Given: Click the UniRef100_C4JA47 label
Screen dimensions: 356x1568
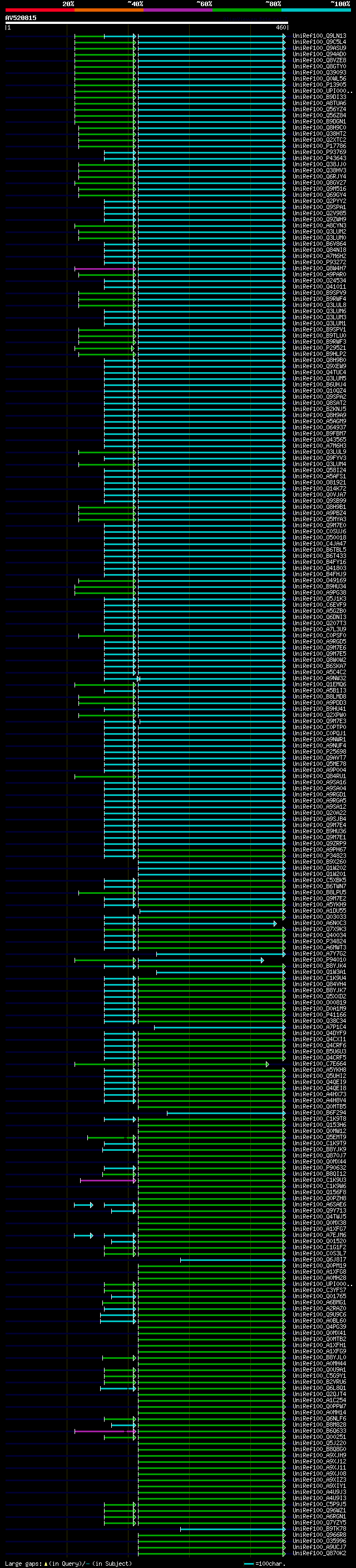Looking at the screenshot, I should [319, 543].
